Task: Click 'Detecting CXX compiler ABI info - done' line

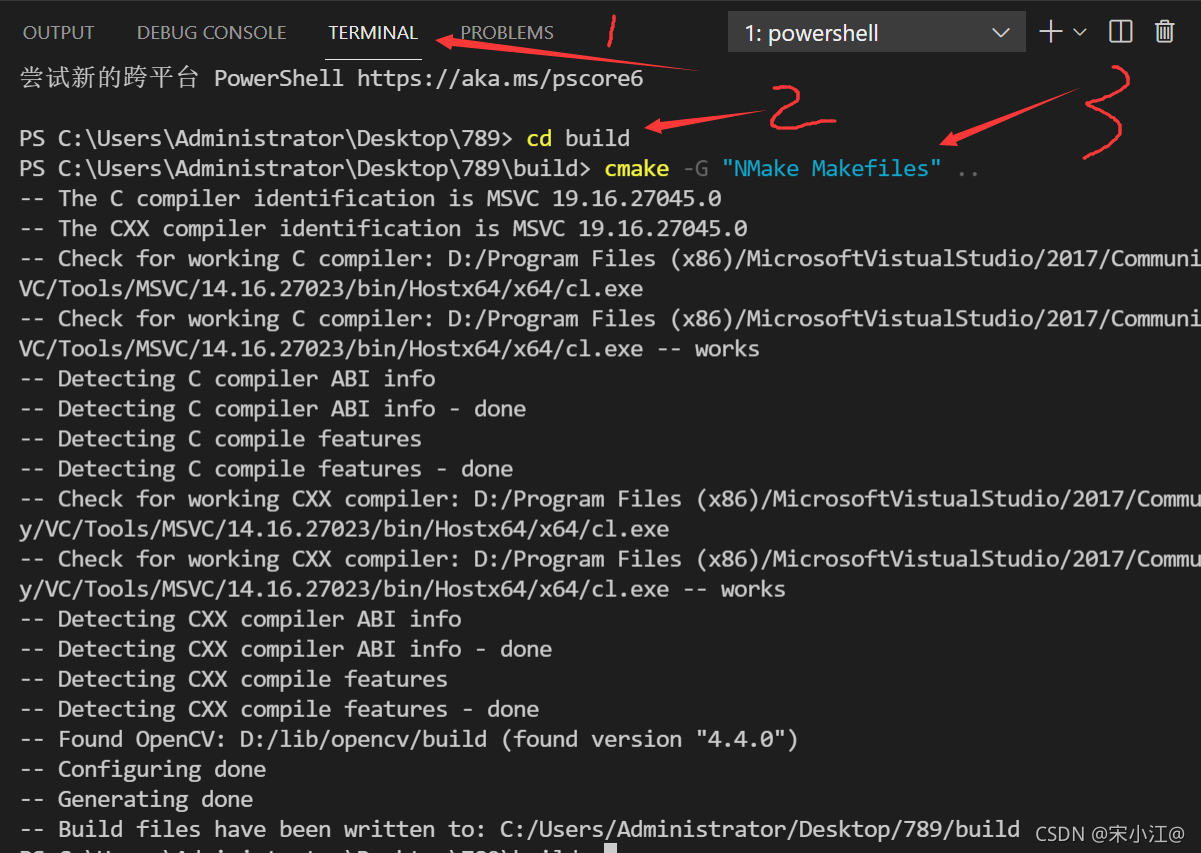Action: tap(285, 648)
